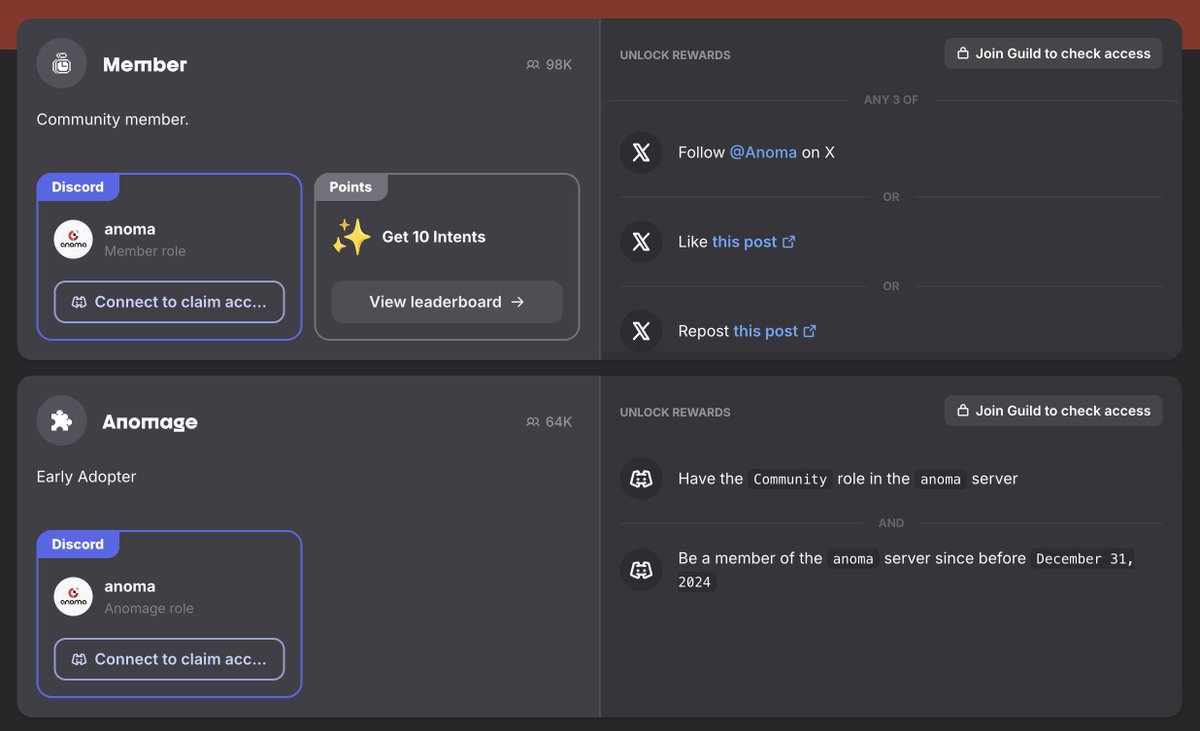Click 'Member role' subtitle text
This screenshot has width=1200, height=731.
145,251
